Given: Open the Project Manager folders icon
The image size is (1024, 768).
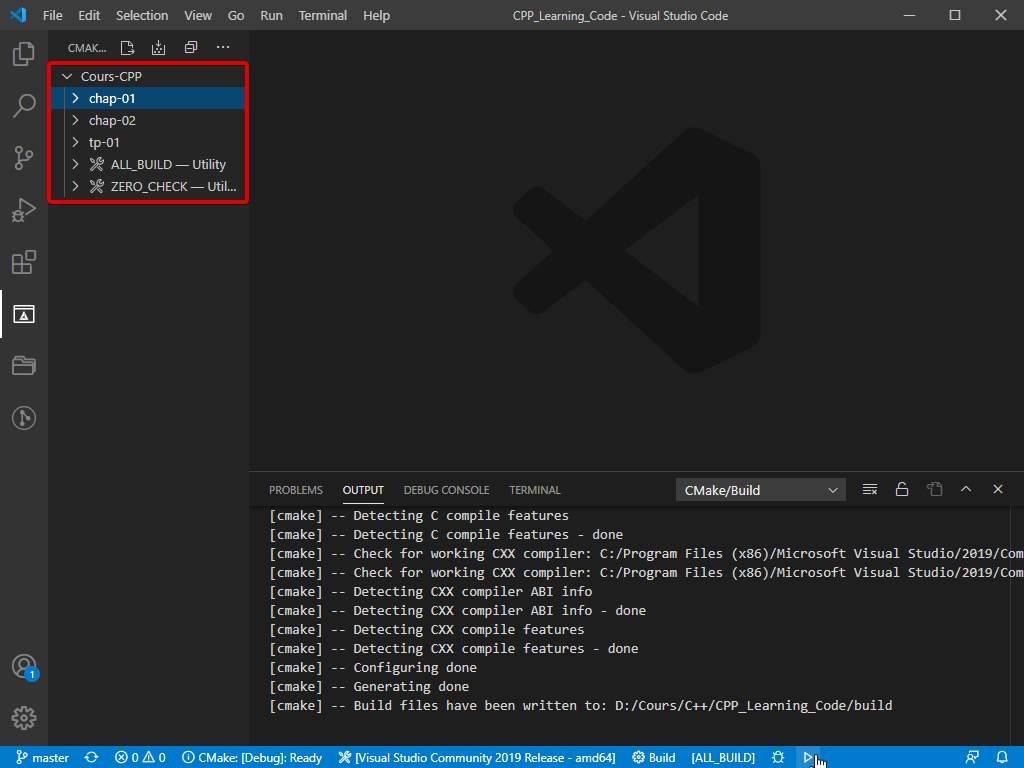Looking at the screenshot, I should tap(24, 366).
